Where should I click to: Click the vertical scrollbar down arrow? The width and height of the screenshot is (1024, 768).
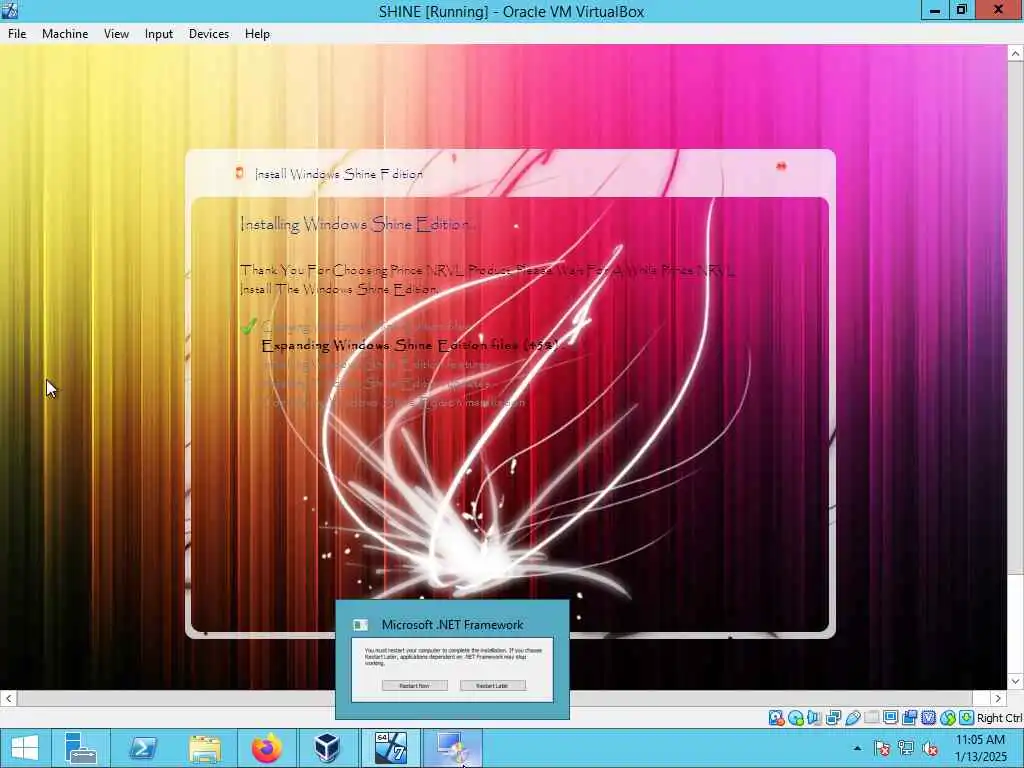(1016, 681)
